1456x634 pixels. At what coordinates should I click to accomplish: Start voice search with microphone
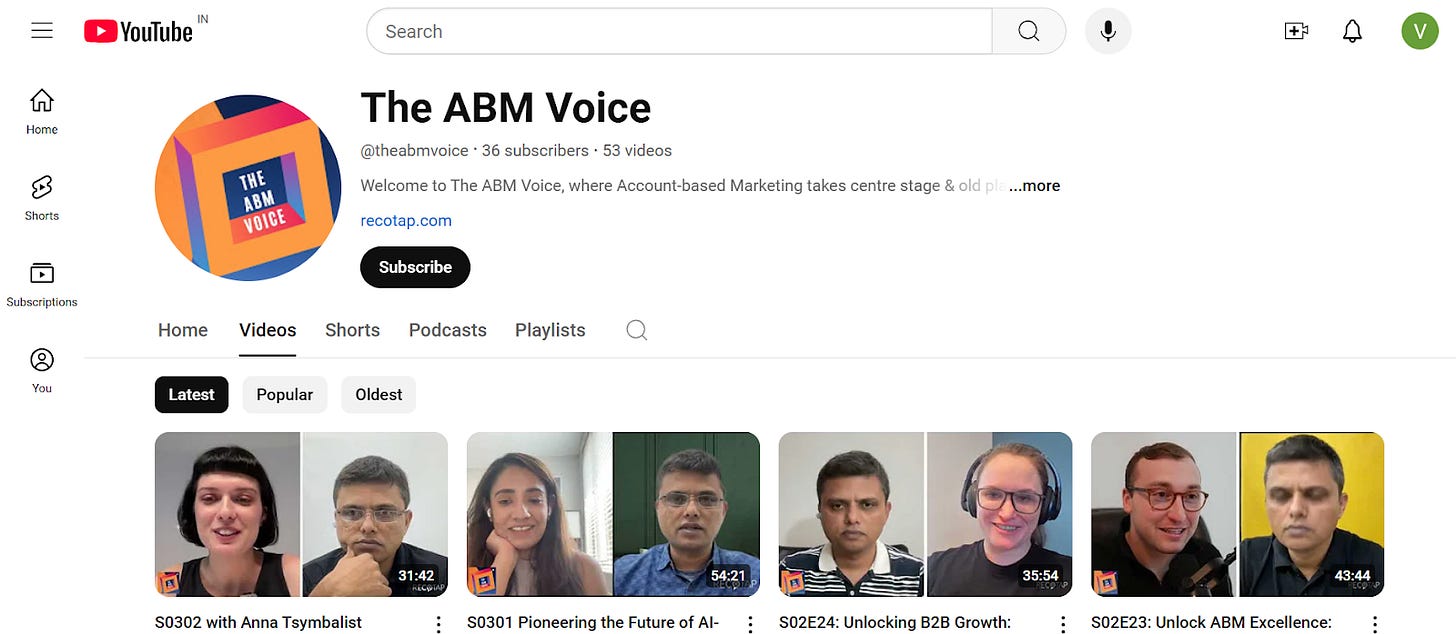(x=1107, y=32)
